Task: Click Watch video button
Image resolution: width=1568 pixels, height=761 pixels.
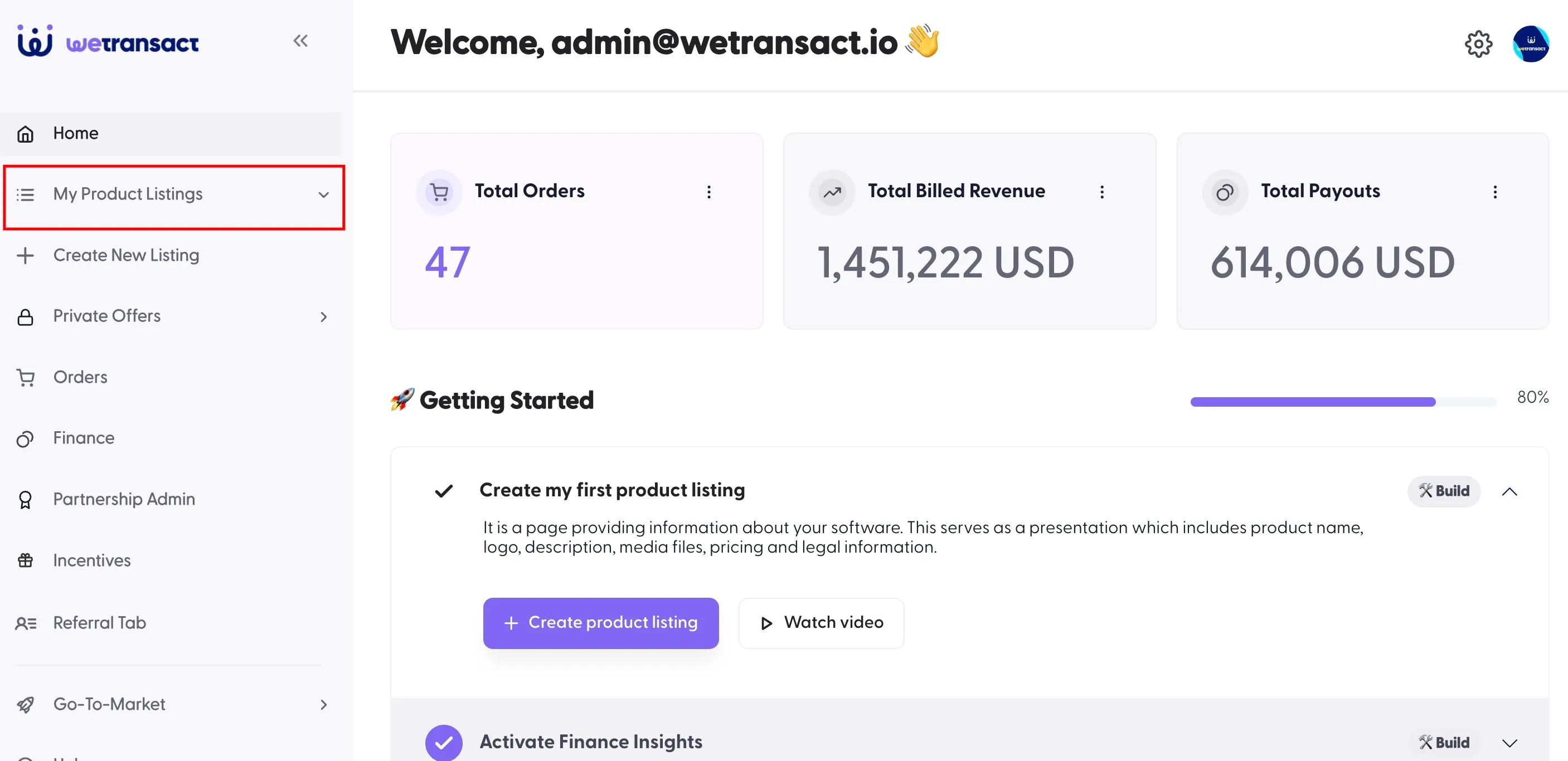Action: (x=821, y=623)
